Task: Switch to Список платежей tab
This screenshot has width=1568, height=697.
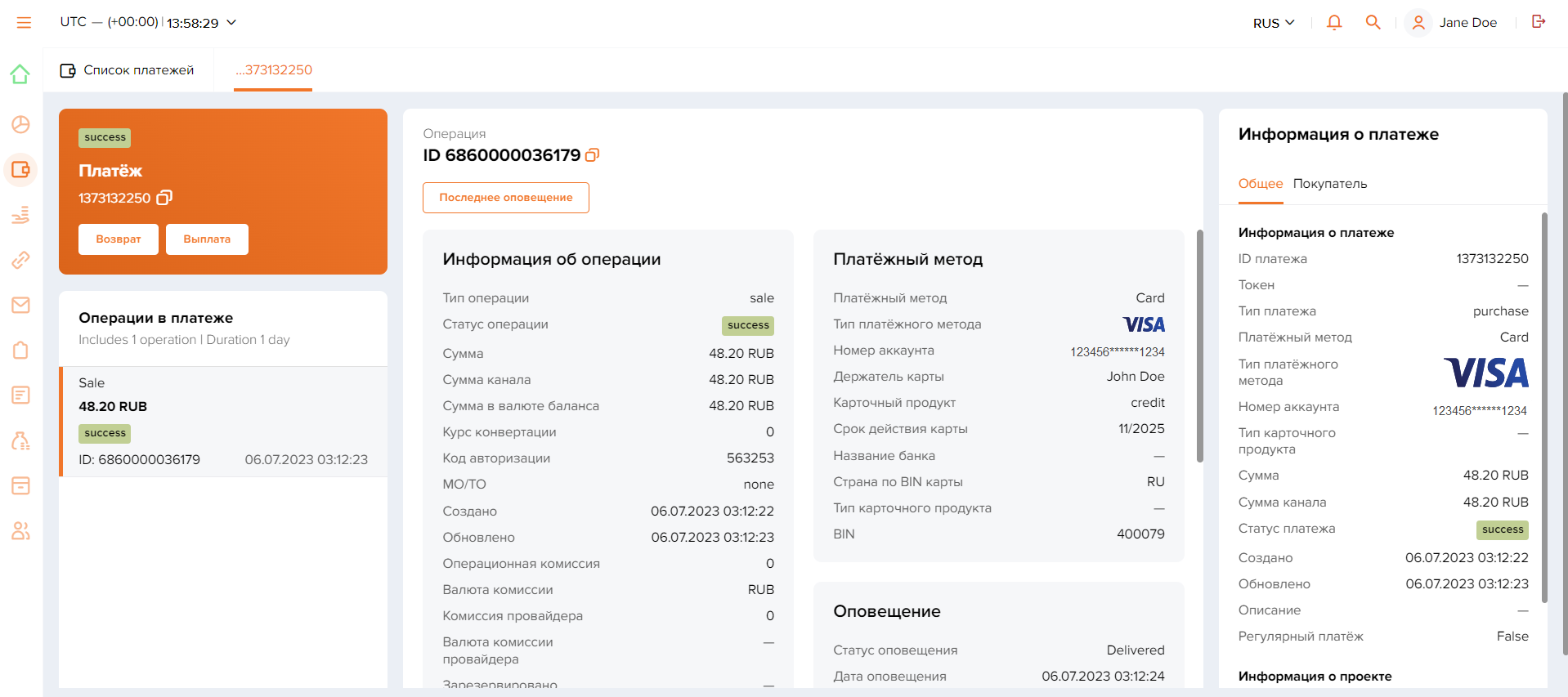Action: [128, 70]
